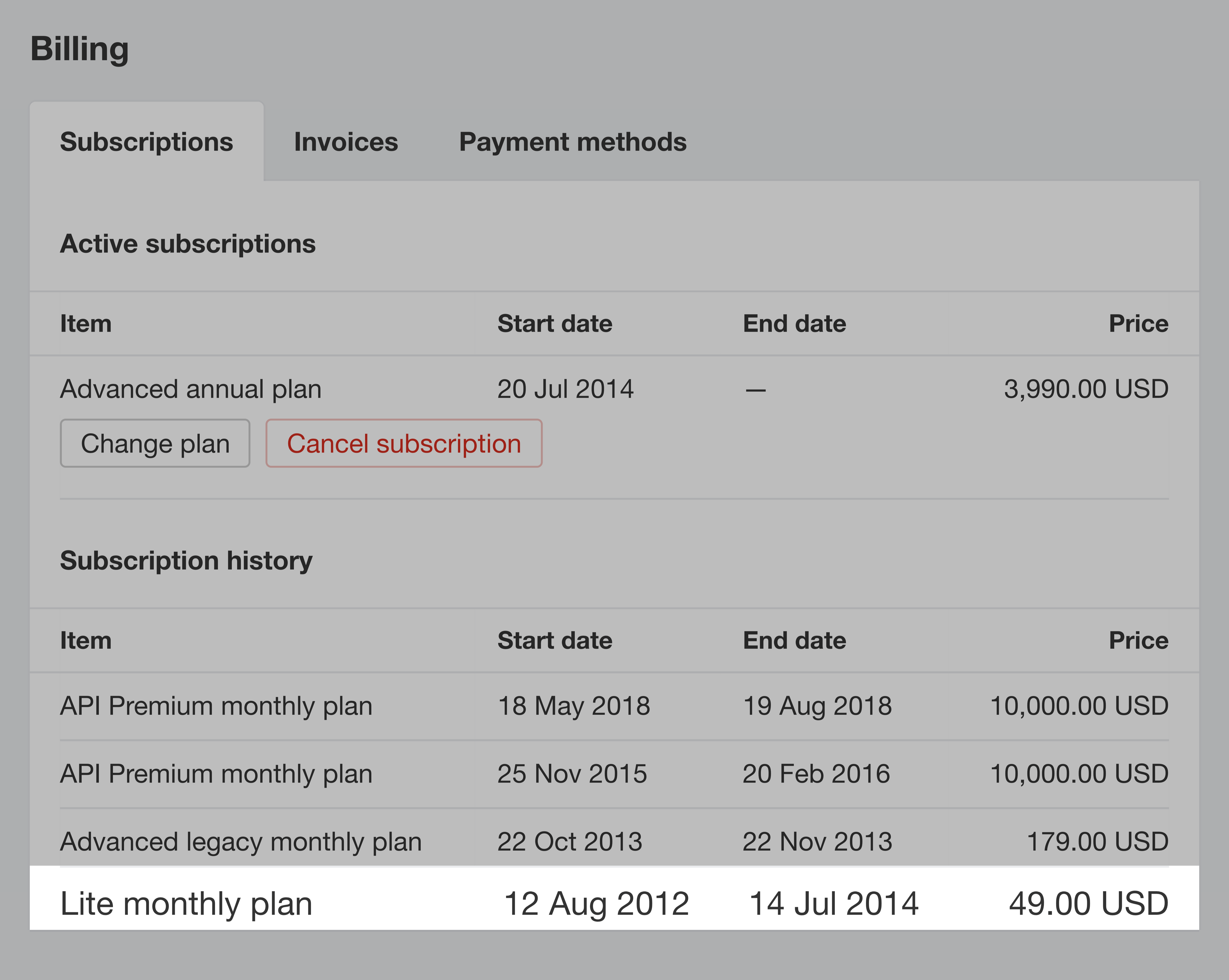The image size is (1229, 980).
Task: Click the 14 Jul 2014 end date
Action: click(x=833, y=904)
